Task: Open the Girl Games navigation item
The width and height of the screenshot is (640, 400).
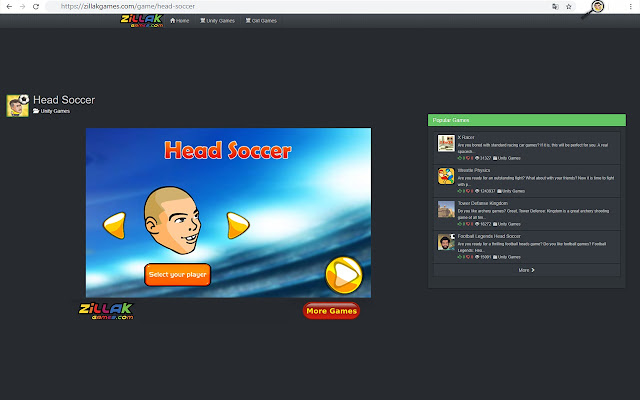Action: 261,21
